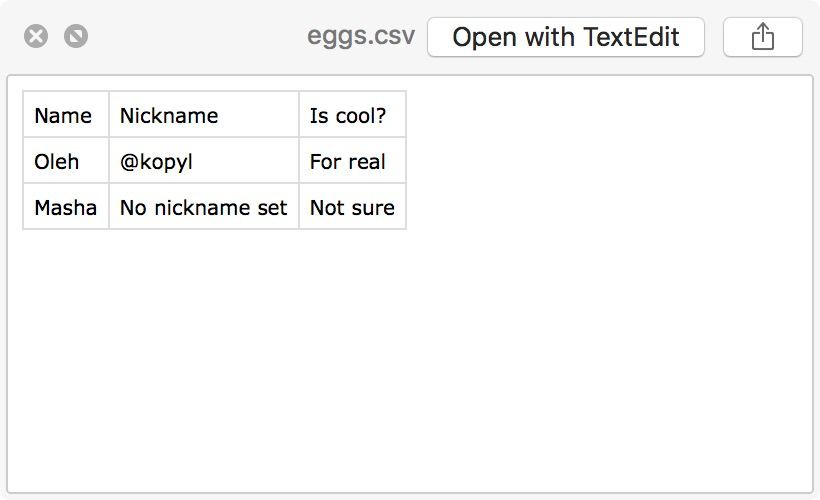The image size is (820, 500).
Task: Click the share icon button
Action: pyautogui.click(x=762, y=37)
